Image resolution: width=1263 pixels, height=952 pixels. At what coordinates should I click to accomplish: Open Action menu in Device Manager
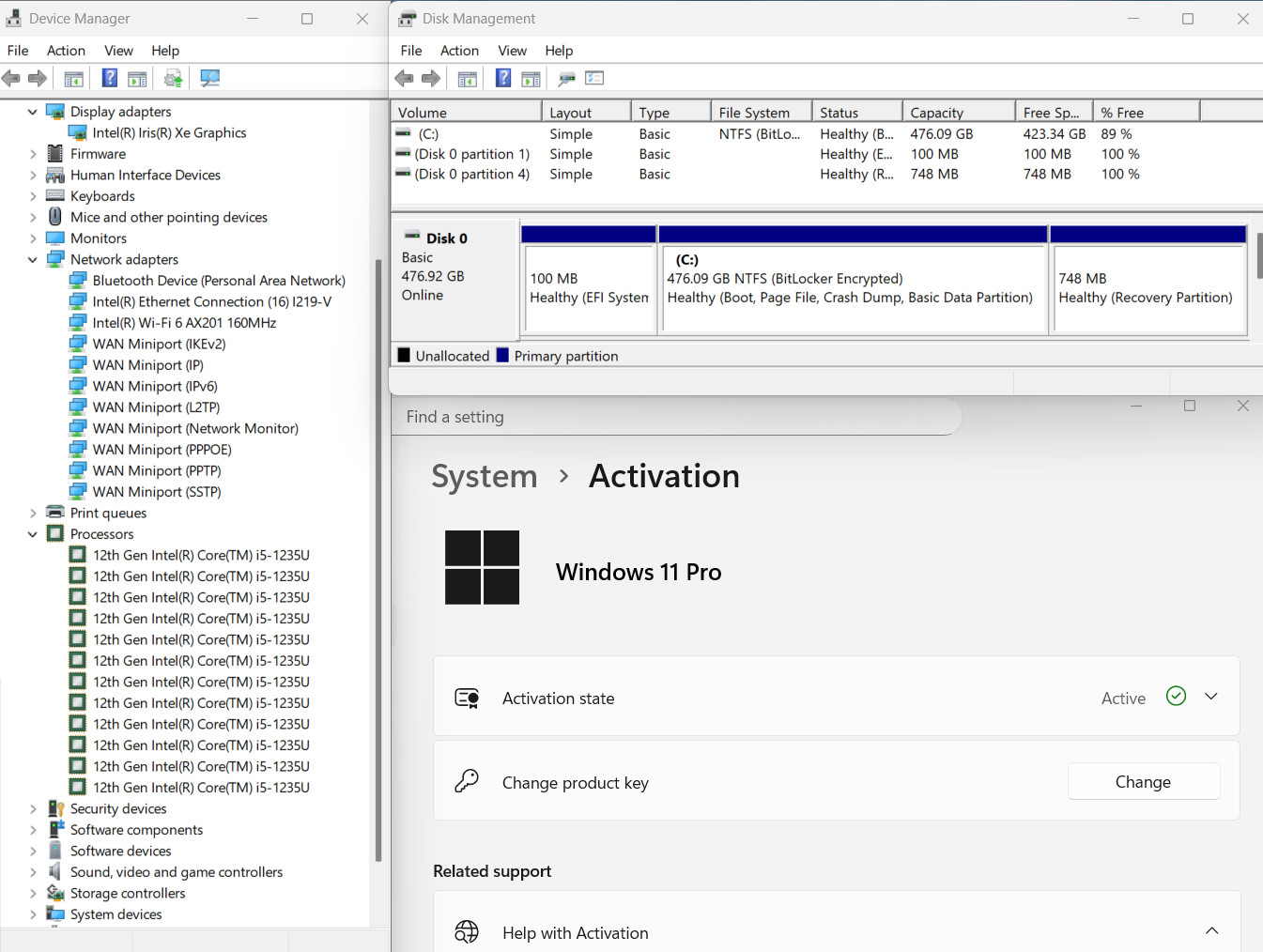[x=66, y=51]
